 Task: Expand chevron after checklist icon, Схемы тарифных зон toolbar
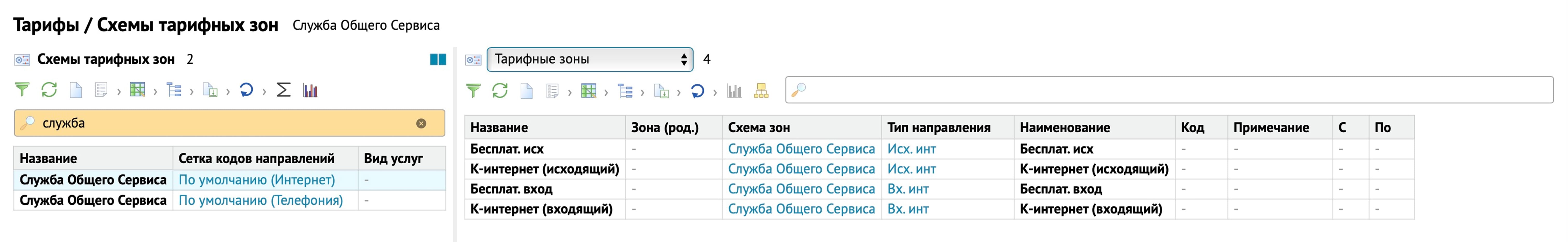tap(119, 91)
